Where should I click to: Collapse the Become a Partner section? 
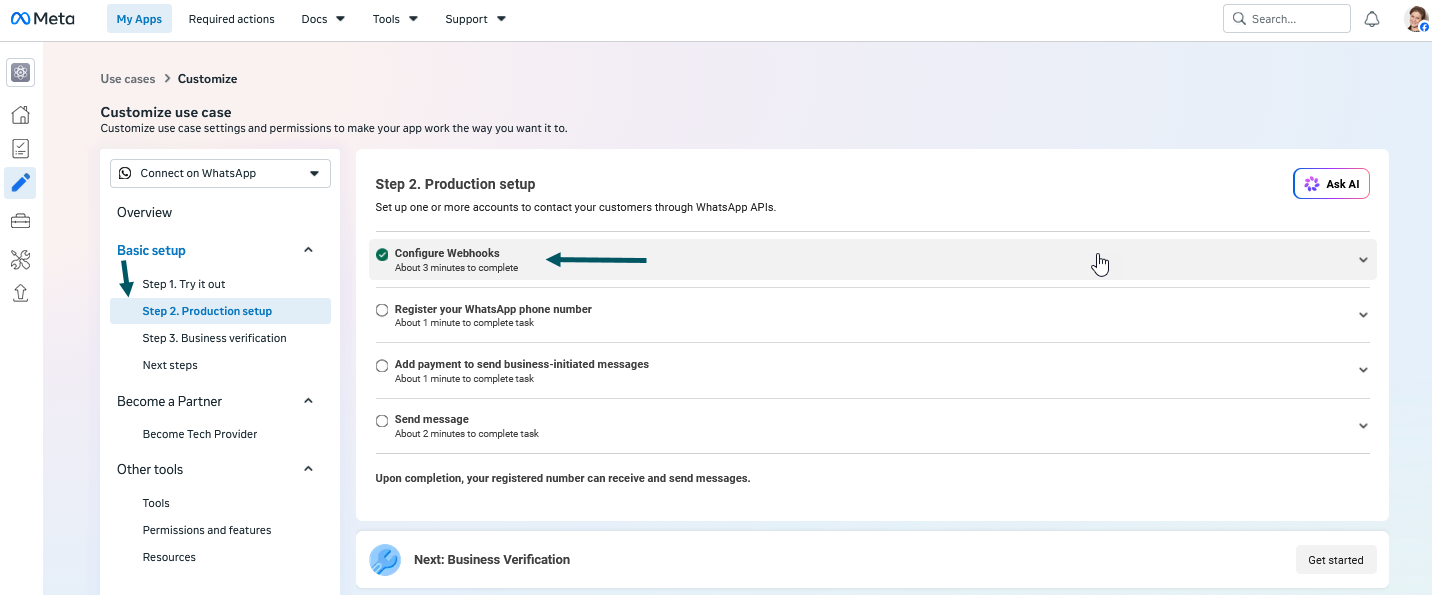(x=308, y=401)
